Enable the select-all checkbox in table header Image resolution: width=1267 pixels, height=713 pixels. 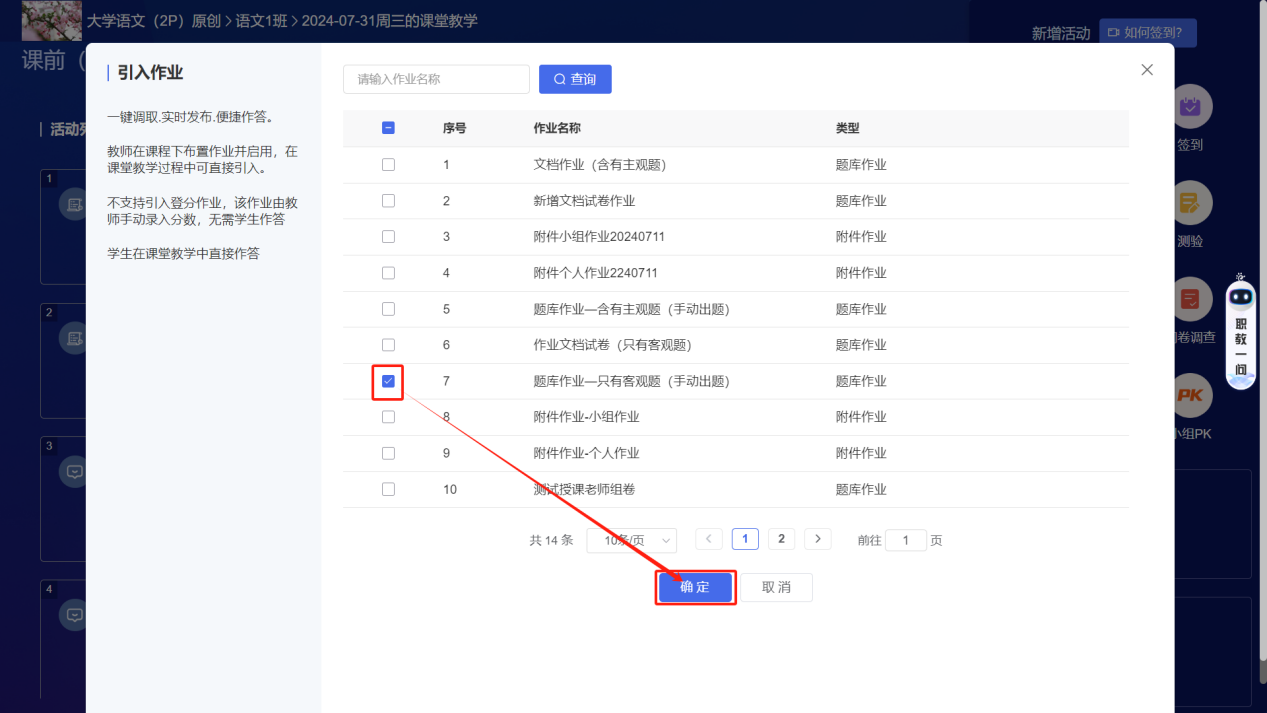pos(388,128)
